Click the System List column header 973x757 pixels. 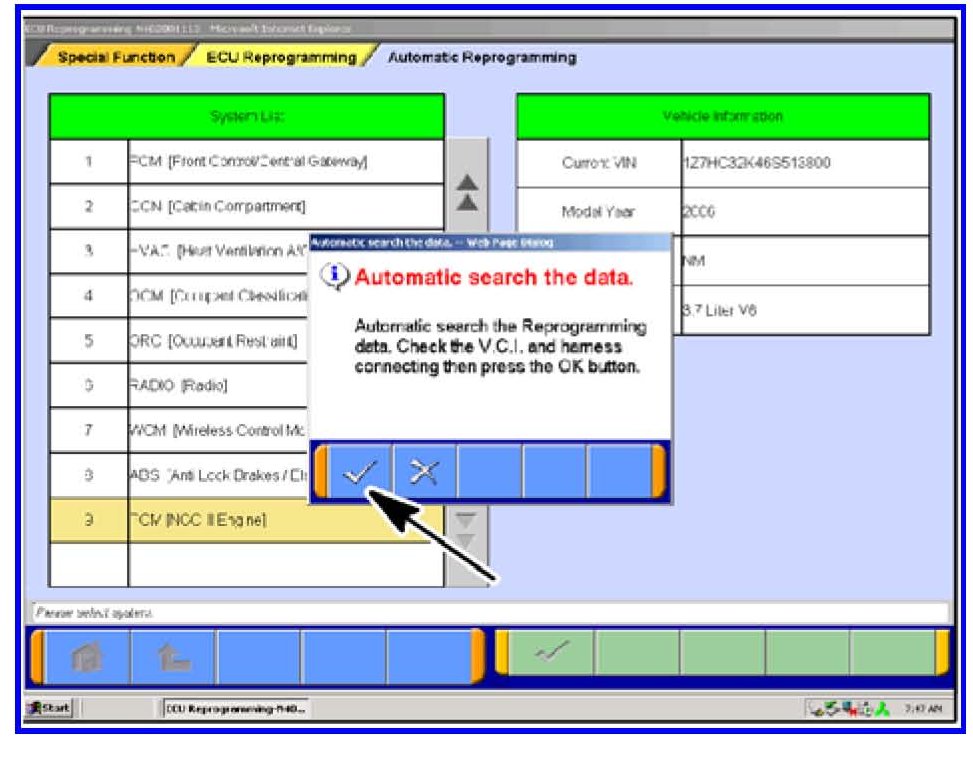247,117
